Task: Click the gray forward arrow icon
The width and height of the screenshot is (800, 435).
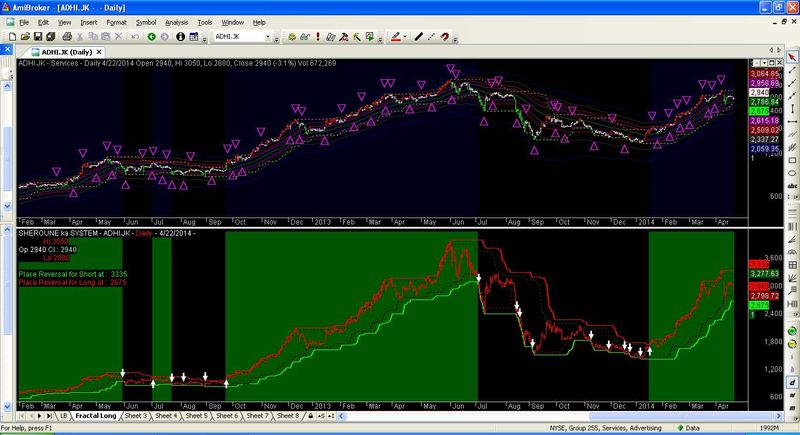Action: point(164,37)
